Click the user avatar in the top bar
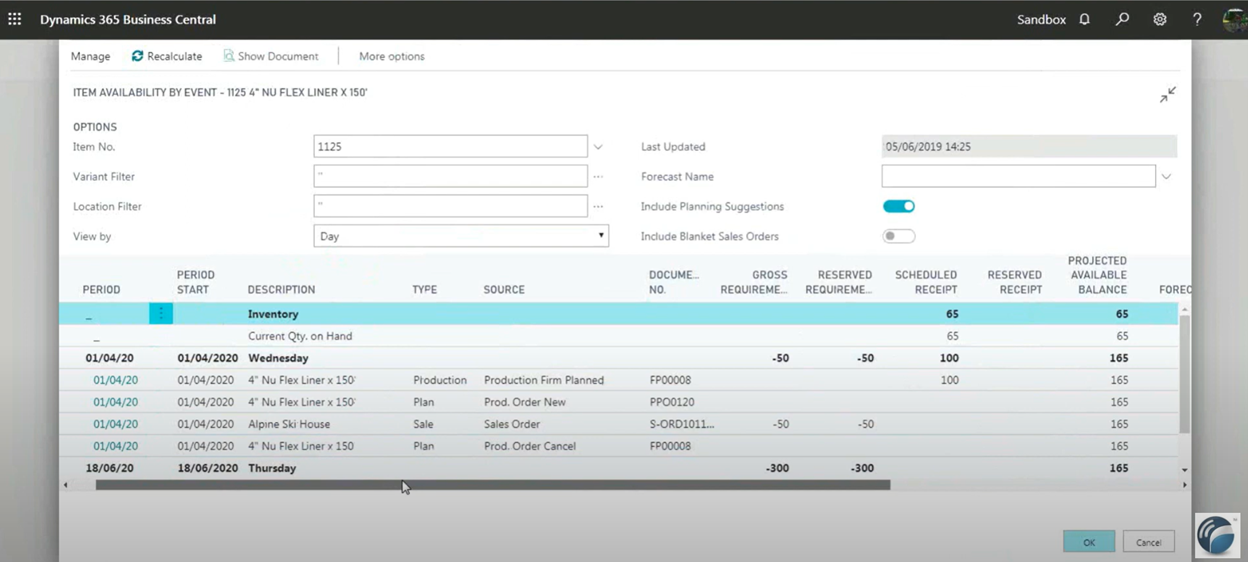 (x=1236, y=19)
